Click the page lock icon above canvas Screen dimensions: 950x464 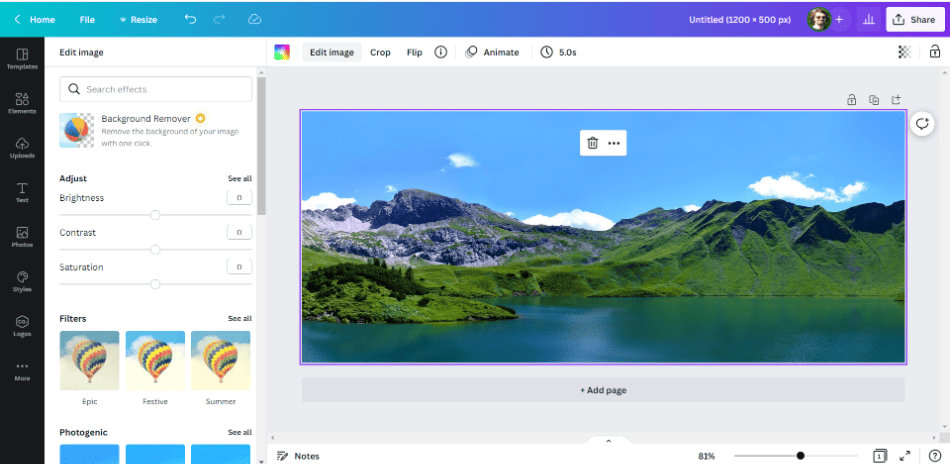[x=851, y=99]
